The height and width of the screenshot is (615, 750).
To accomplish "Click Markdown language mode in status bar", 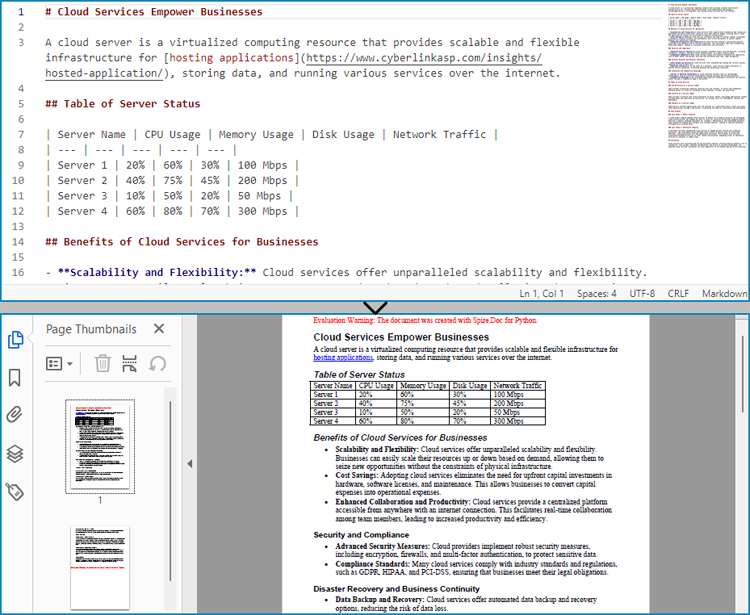I will pos(723,294).
